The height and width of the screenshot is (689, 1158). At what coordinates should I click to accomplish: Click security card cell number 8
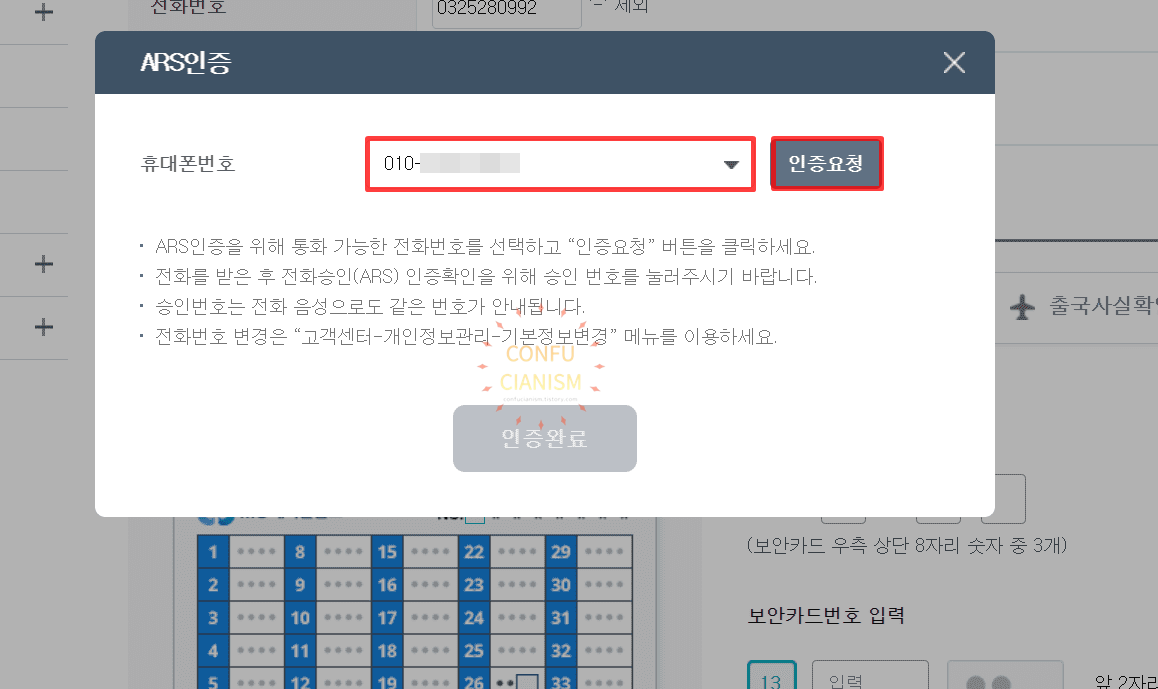click(300, 552)
